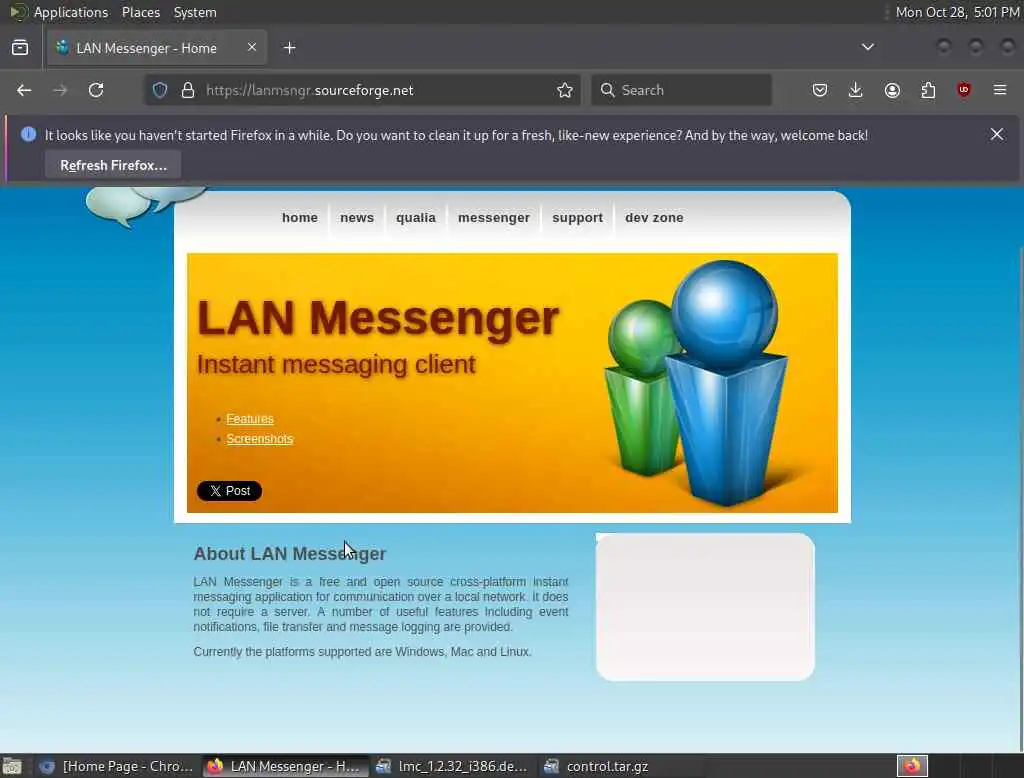This screenshot has height=778, width=1024.
Task: Click the uBlock Origin toolbar icon
Action: [964, 90]
